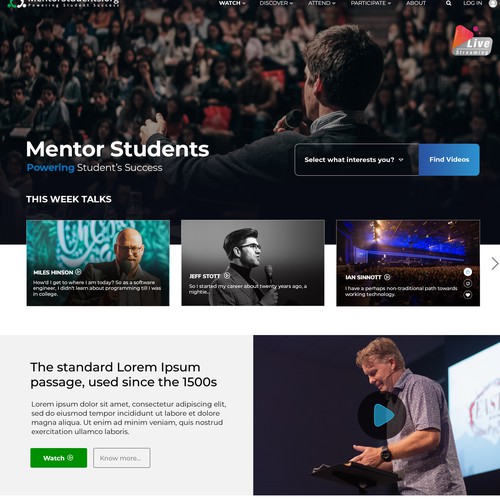
Task: Open the Watch menu dropdown
Action: [x=232, y=3]
